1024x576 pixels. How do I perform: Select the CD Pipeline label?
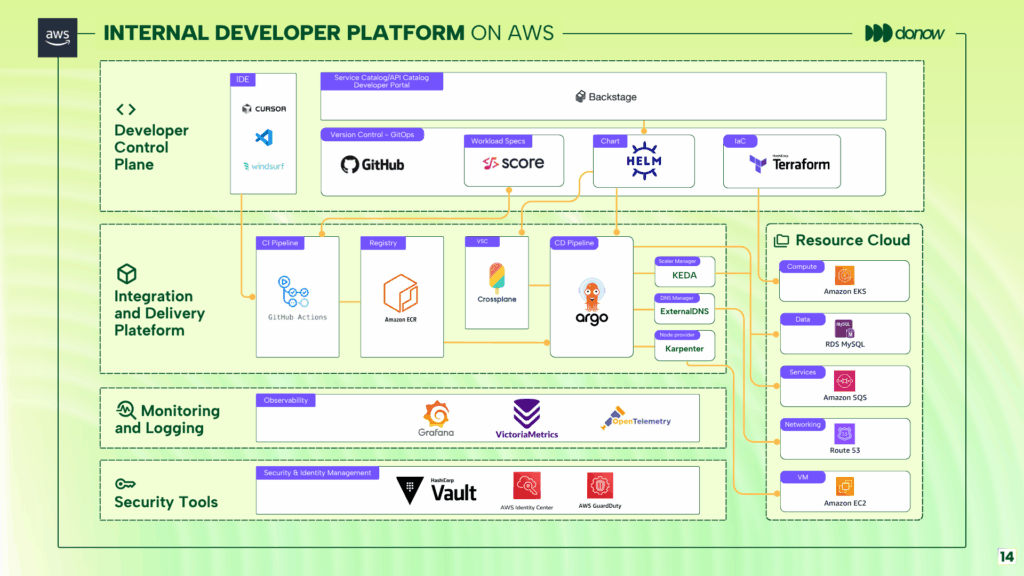[x=574, y=243]
